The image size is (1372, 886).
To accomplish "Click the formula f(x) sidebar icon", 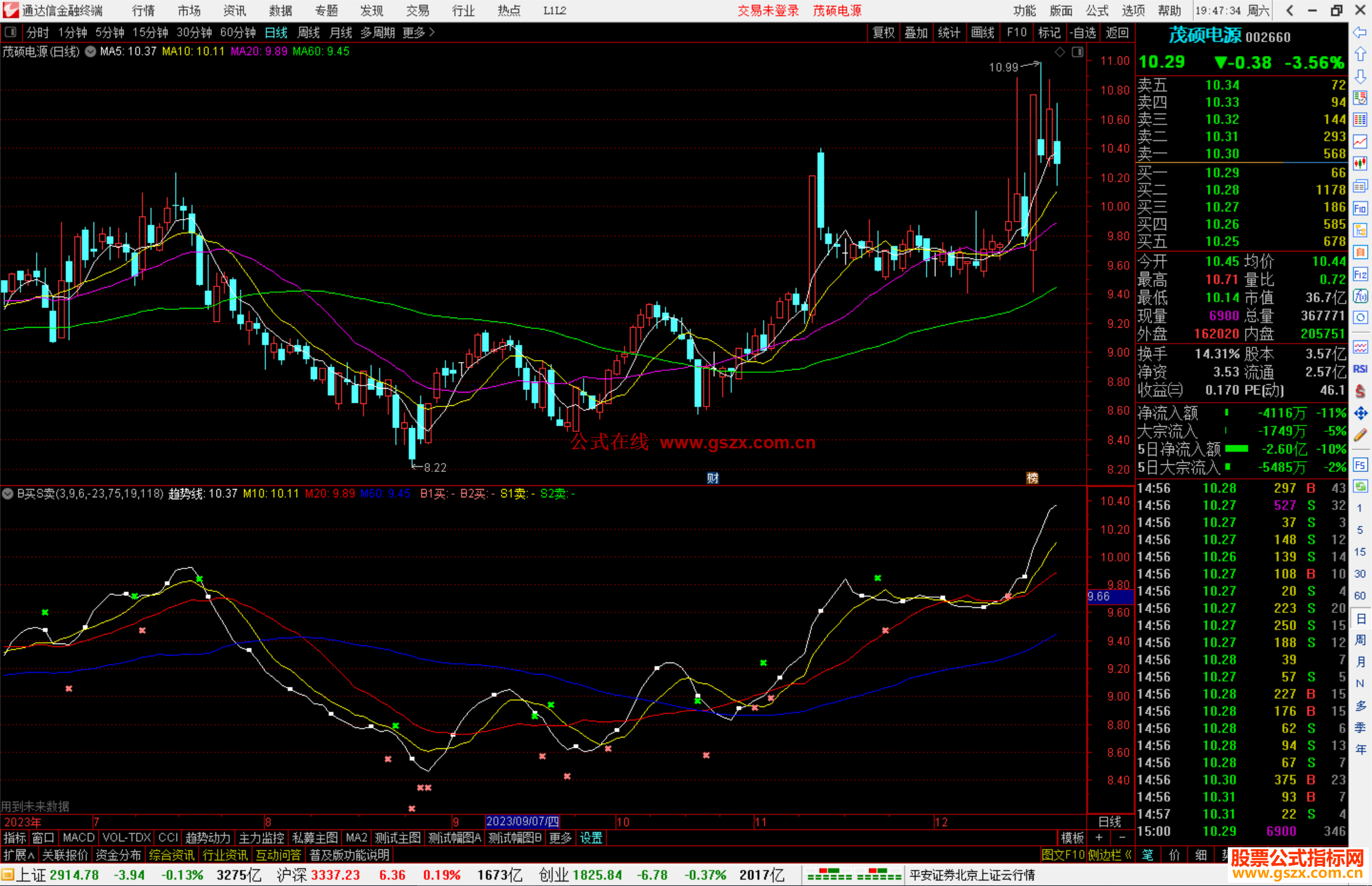I will tap(1360, 297).
